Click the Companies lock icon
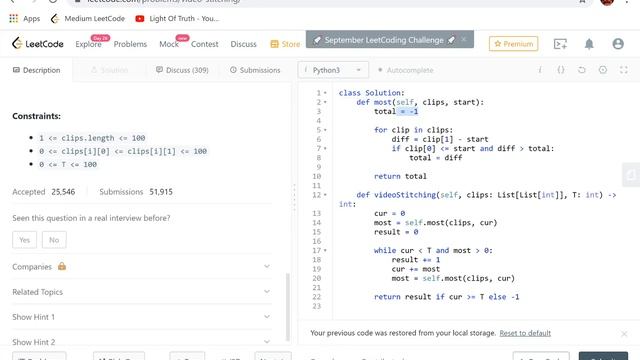The height and width of the screenshot is (360, 640). tap(62, 266)
